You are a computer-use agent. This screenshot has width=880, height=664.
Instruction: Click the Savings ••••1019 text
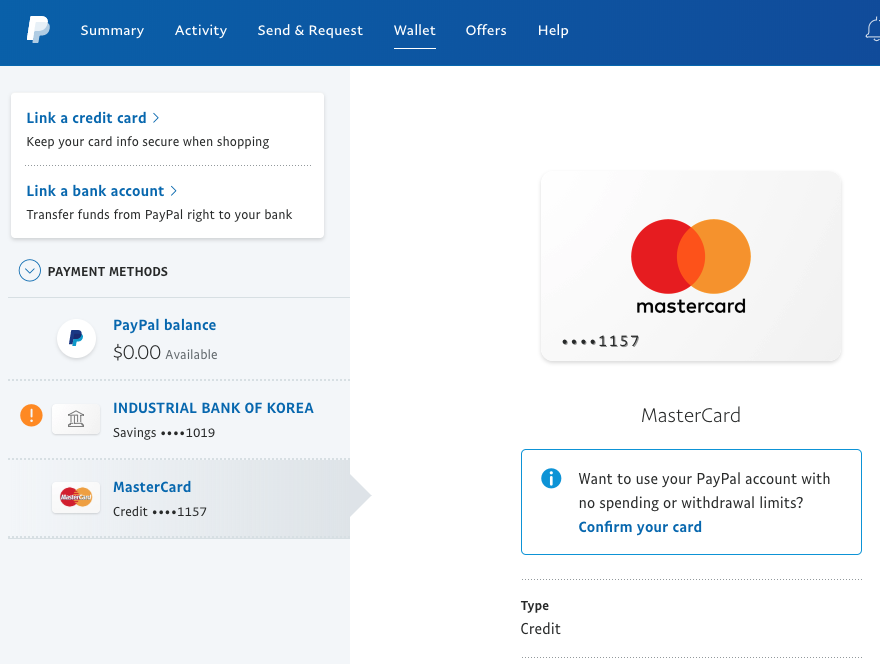(164, 433)
